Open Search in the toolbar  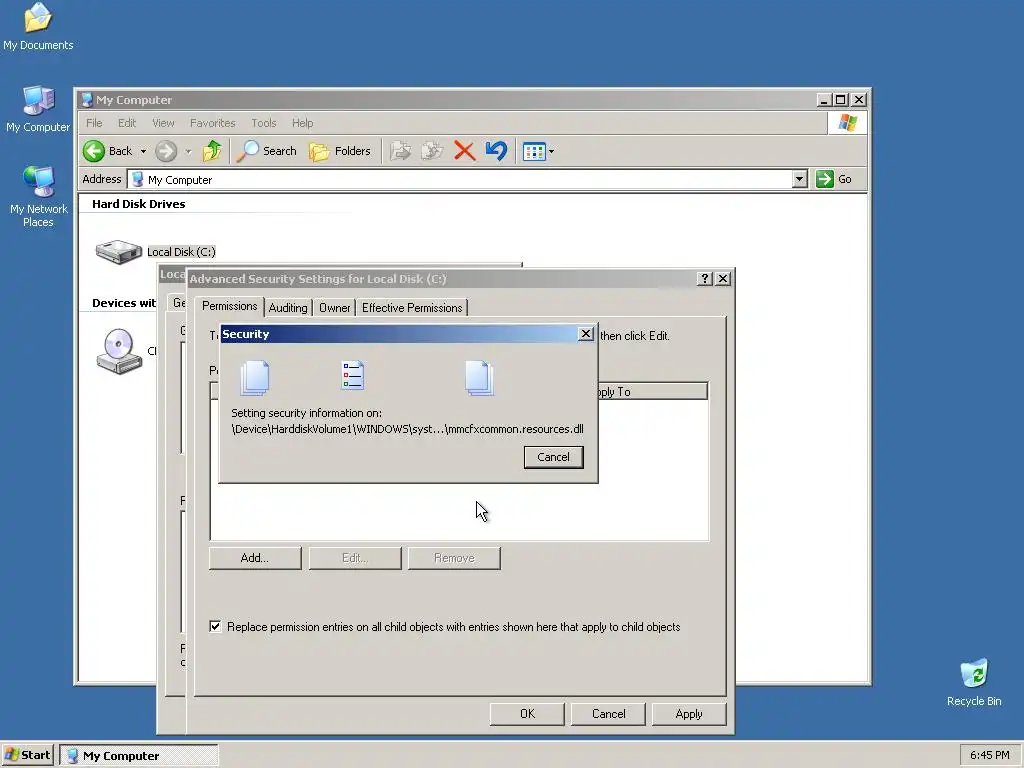click(266, 151)
